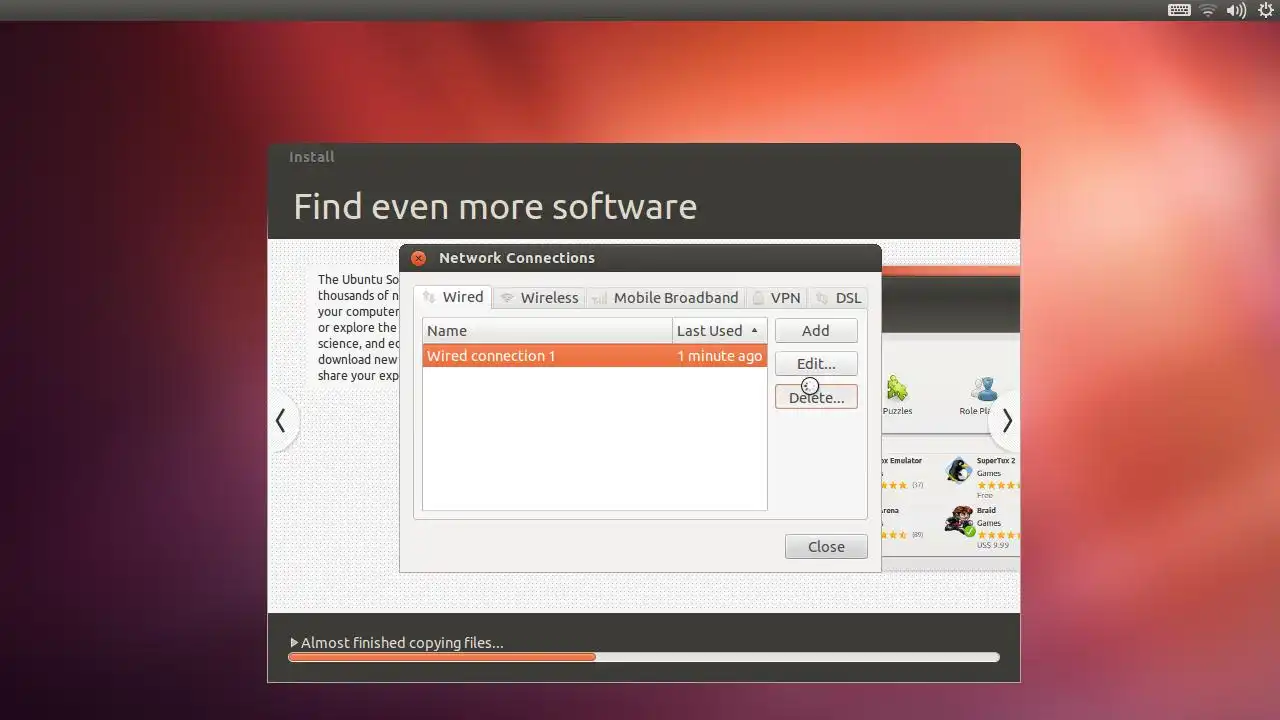Switch to the Wired tab

[x=453, y=297]
